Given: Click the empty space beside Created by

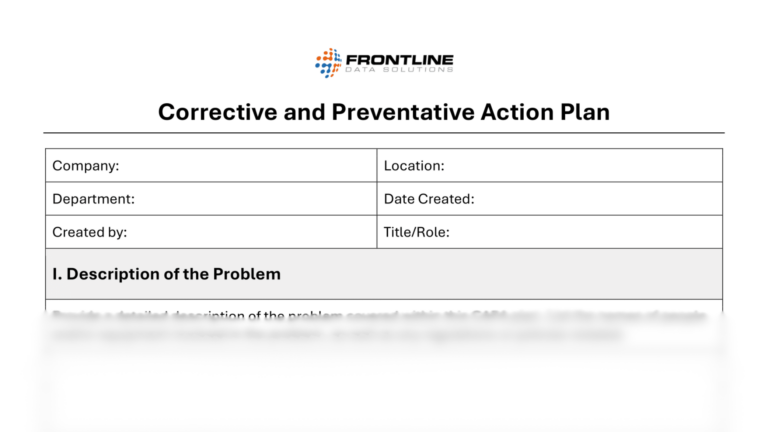Looking at the screenshot, I should (250, 232).
